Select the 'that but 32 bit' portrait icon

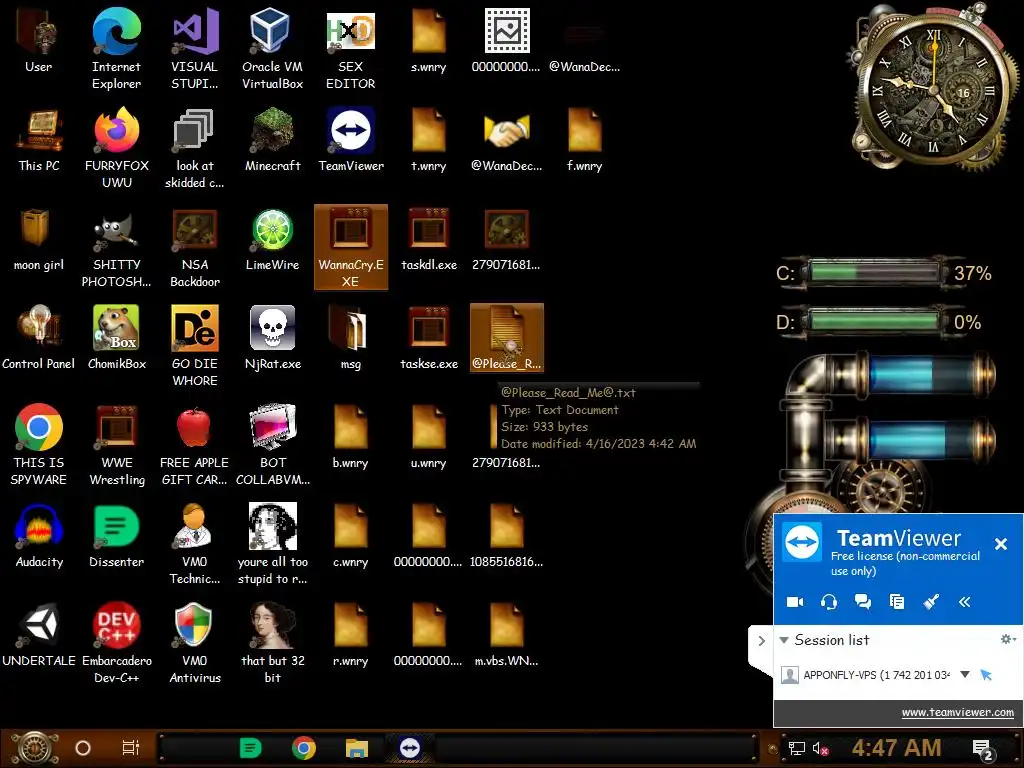pos(272,643)
